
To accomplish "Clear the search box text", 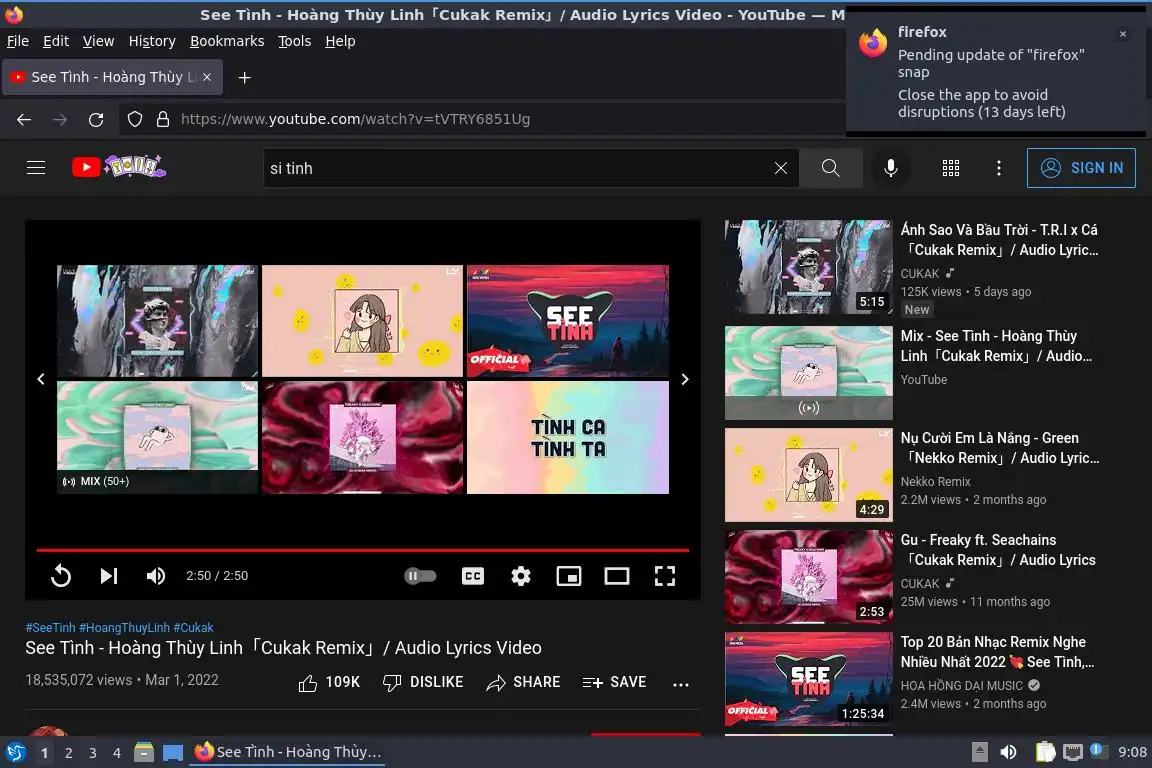I will tap(781, 168).
